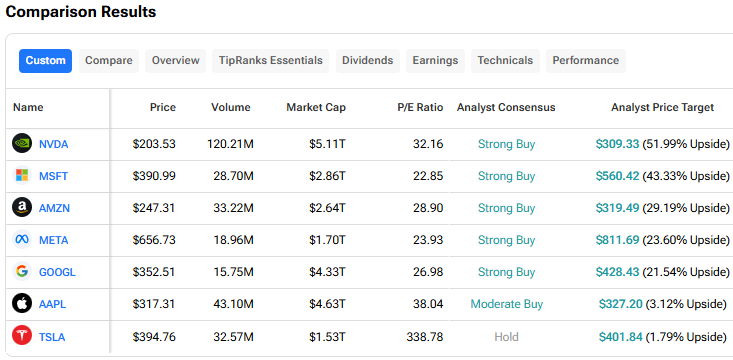
Task: Switch to the Earnings tab
Action: point(435,61)
